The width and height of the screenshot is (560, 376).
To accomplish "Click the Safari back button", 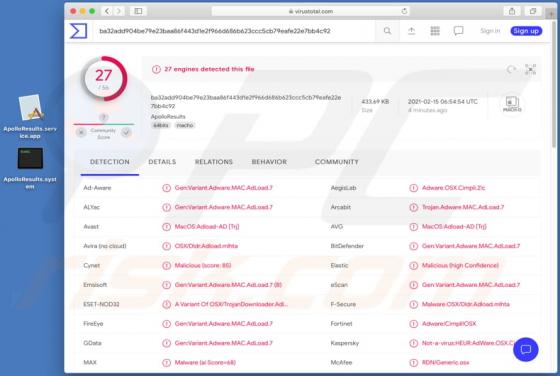I will point(107,11).
